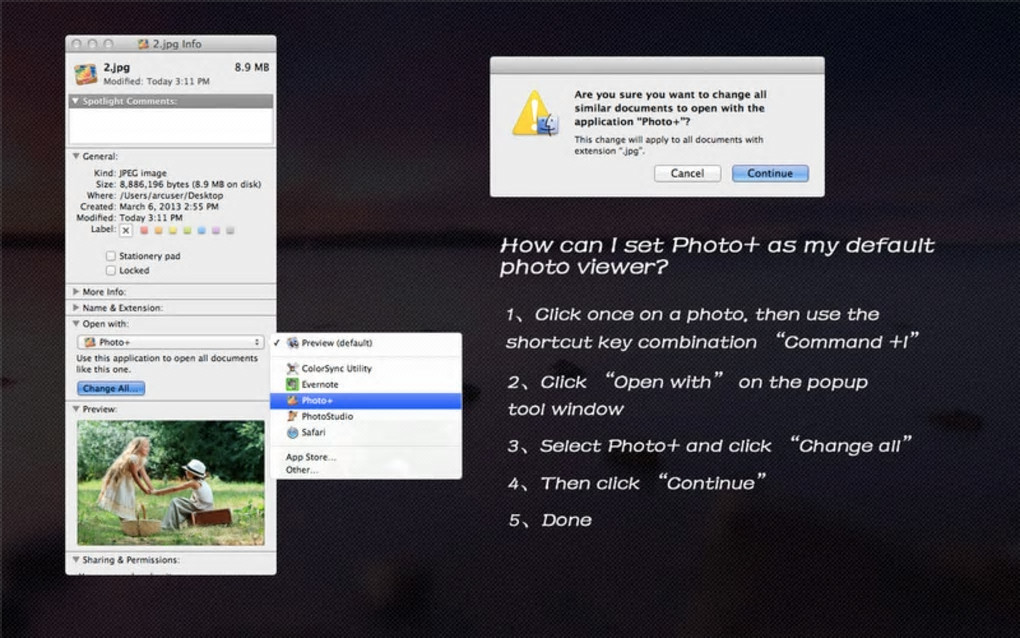Click the 2.jpg file icon in Info header

[86, 73]
